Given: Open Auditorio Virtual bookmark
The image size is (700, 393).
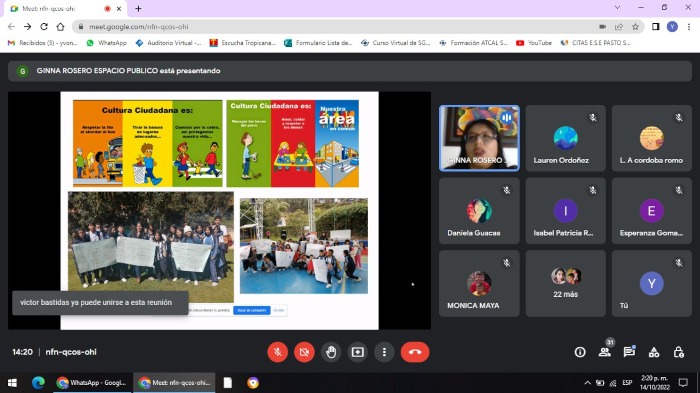Looking at the screenshot, I should (168, 43).
